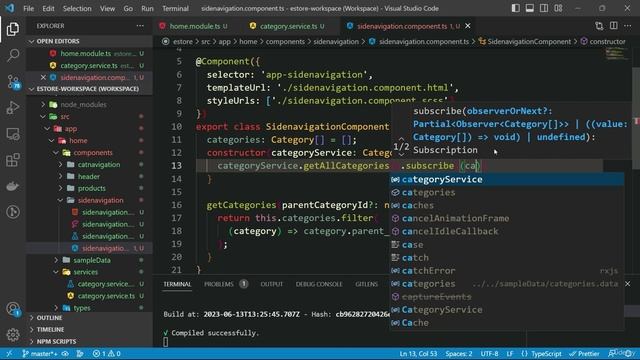
Task: Split the editor to the right
Action: pos(613,26)
